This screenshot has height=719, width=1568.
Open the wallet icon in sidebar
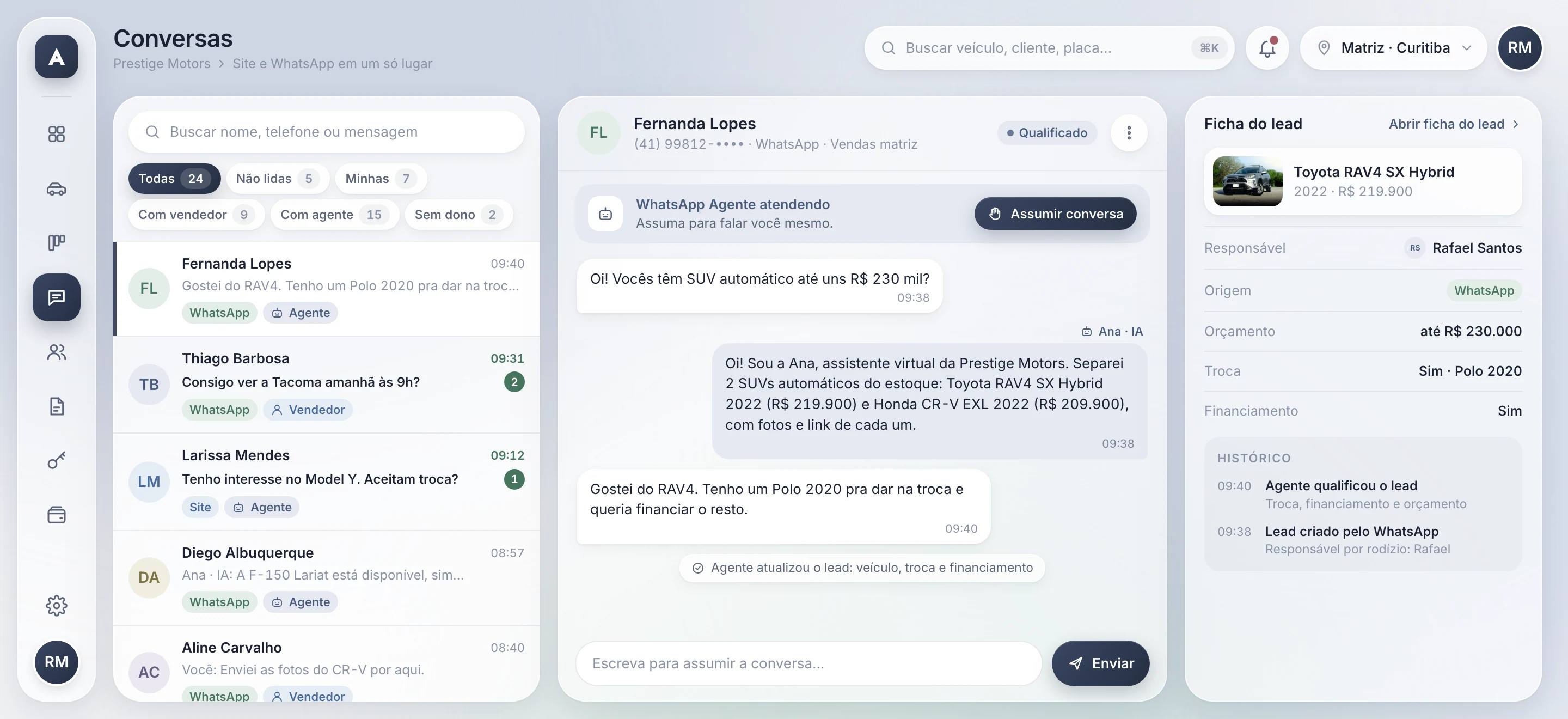[x=57, y=515]
